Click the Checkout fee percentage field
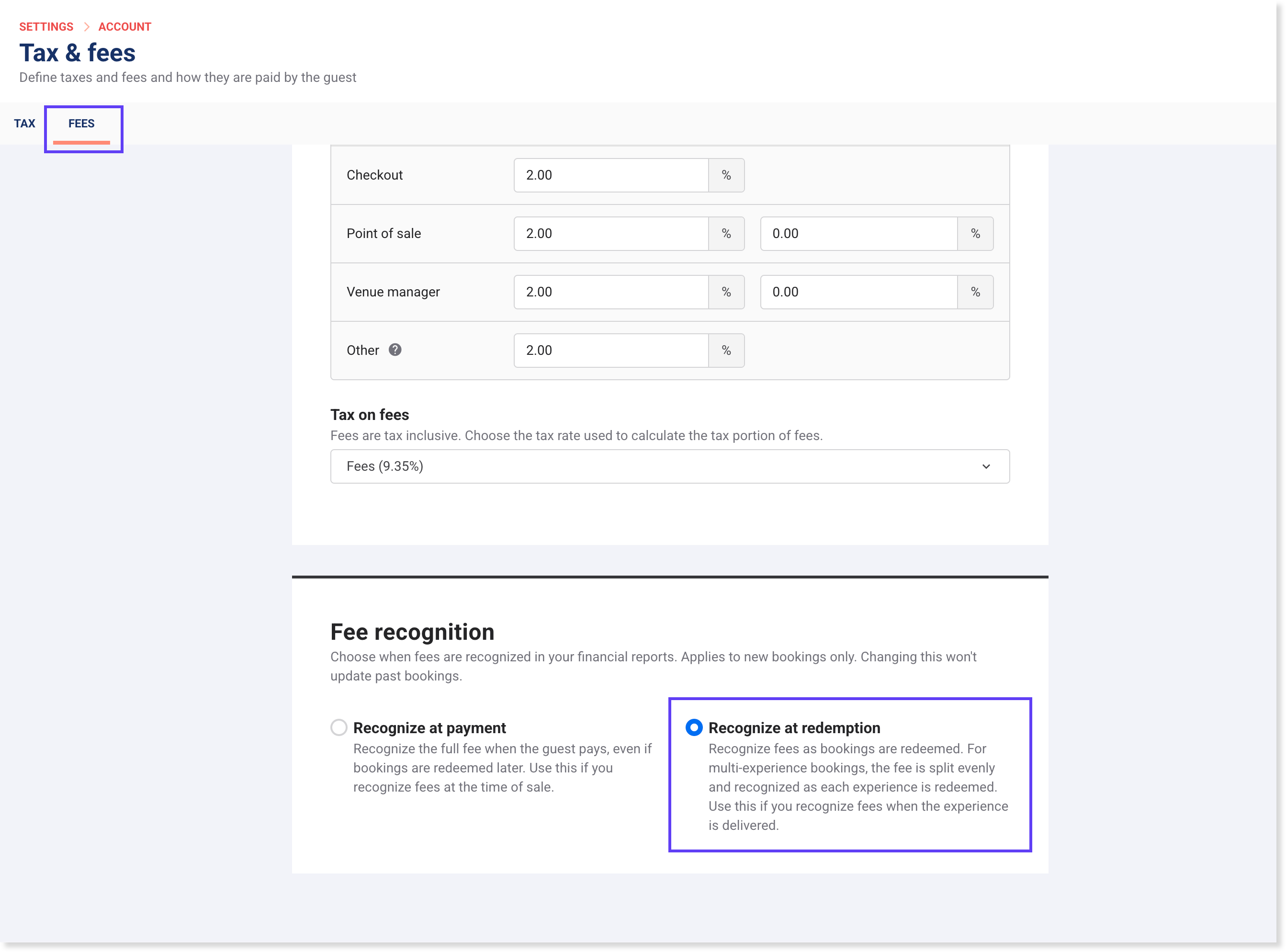Image resolution: width=1286 pixels, height=952 pixels. pos(611,175)
